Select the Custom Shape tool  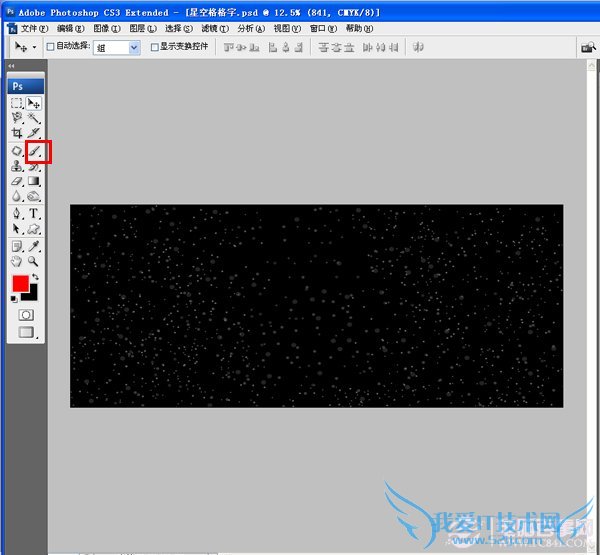pyautogui.click(x=34, y=229)
